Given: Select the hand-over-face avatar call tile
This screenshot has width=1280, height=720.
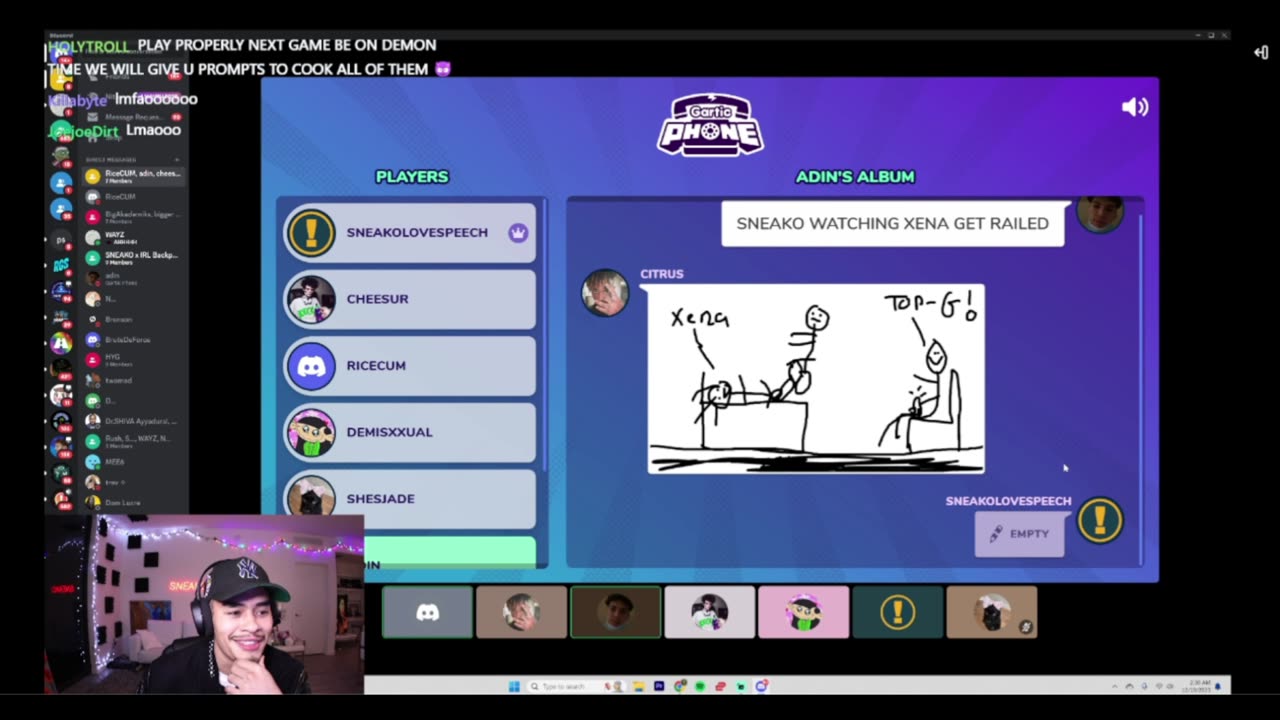Looking at the screenshot, I should [521, 612].
